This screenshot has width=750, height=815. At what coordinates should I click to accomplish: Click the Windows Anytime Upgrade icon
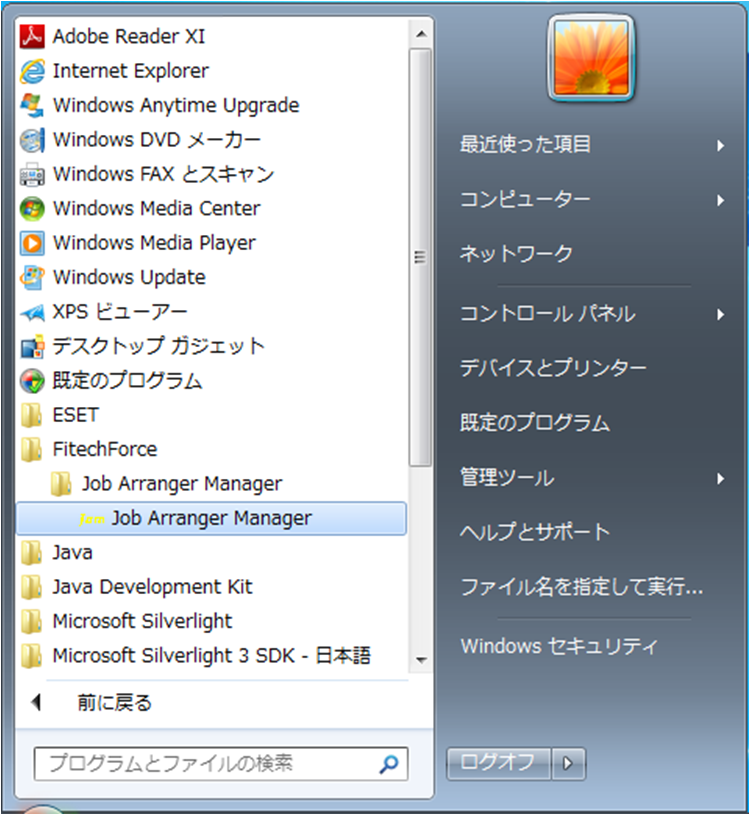tap(32, 106)
